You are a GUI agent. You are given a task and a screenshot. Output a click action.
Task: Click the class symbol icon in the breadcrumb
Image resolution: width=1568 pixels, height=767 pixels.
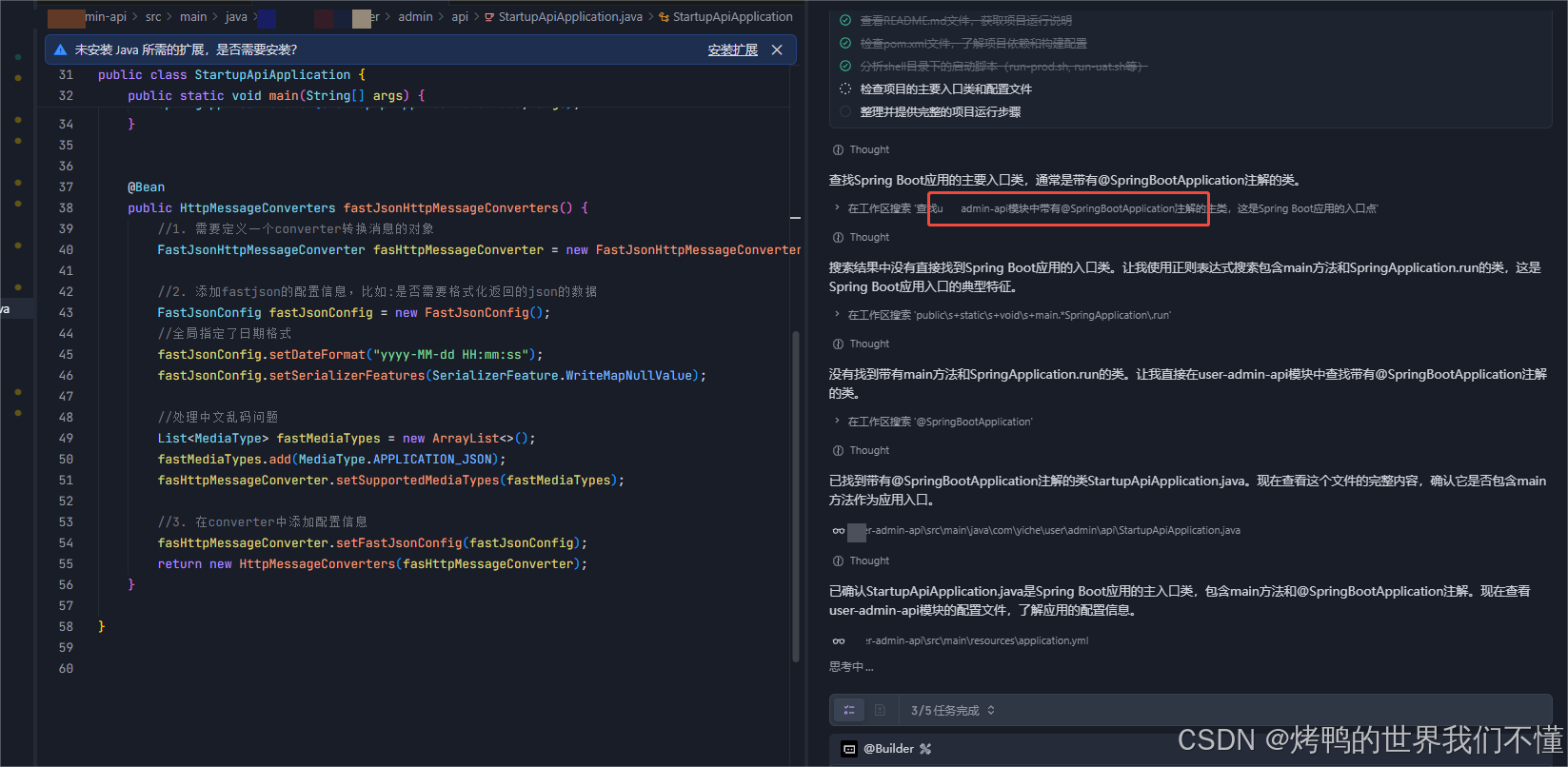664,17
